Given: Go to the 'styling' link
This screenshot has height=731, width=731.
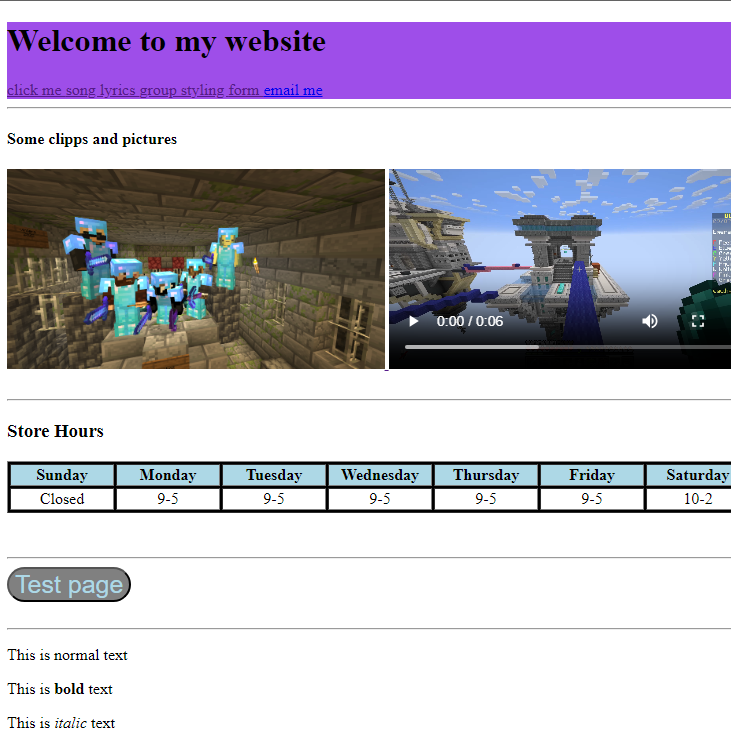Looking at the screenshot, I should tap(202, 90).
